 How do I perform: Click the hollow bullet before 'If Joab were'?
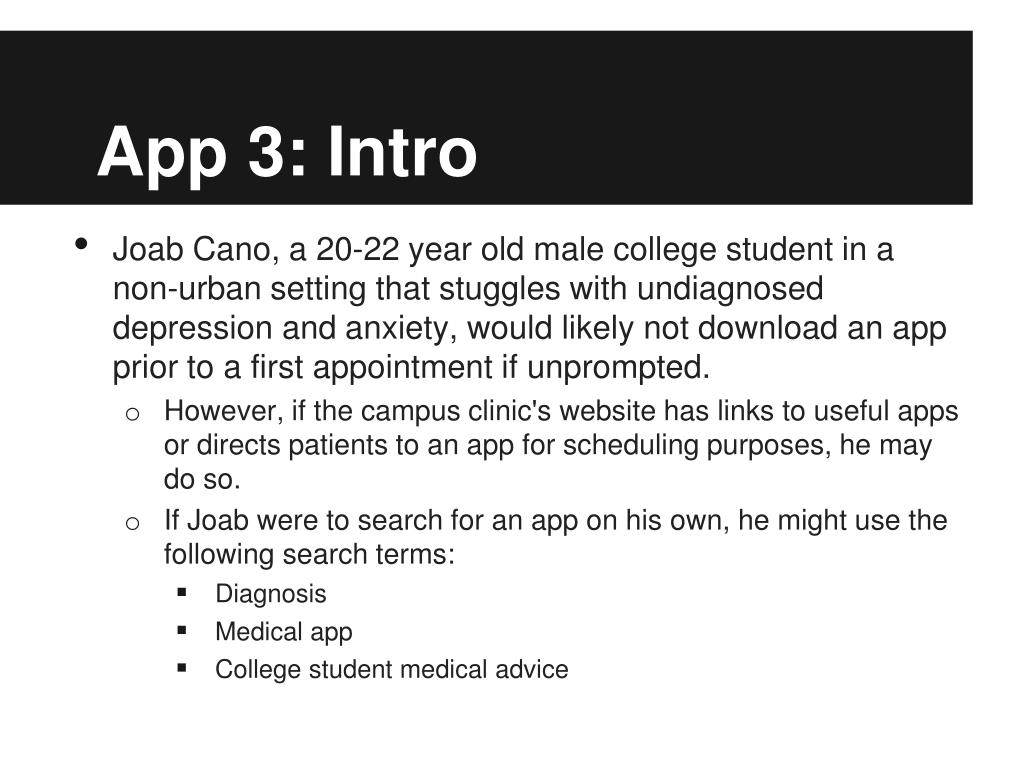click(132, 523)
